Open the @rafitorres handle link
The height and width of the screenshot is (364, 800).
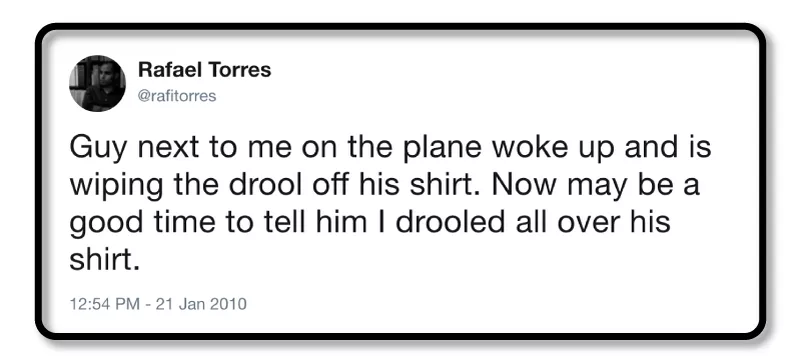pos(177,95)
